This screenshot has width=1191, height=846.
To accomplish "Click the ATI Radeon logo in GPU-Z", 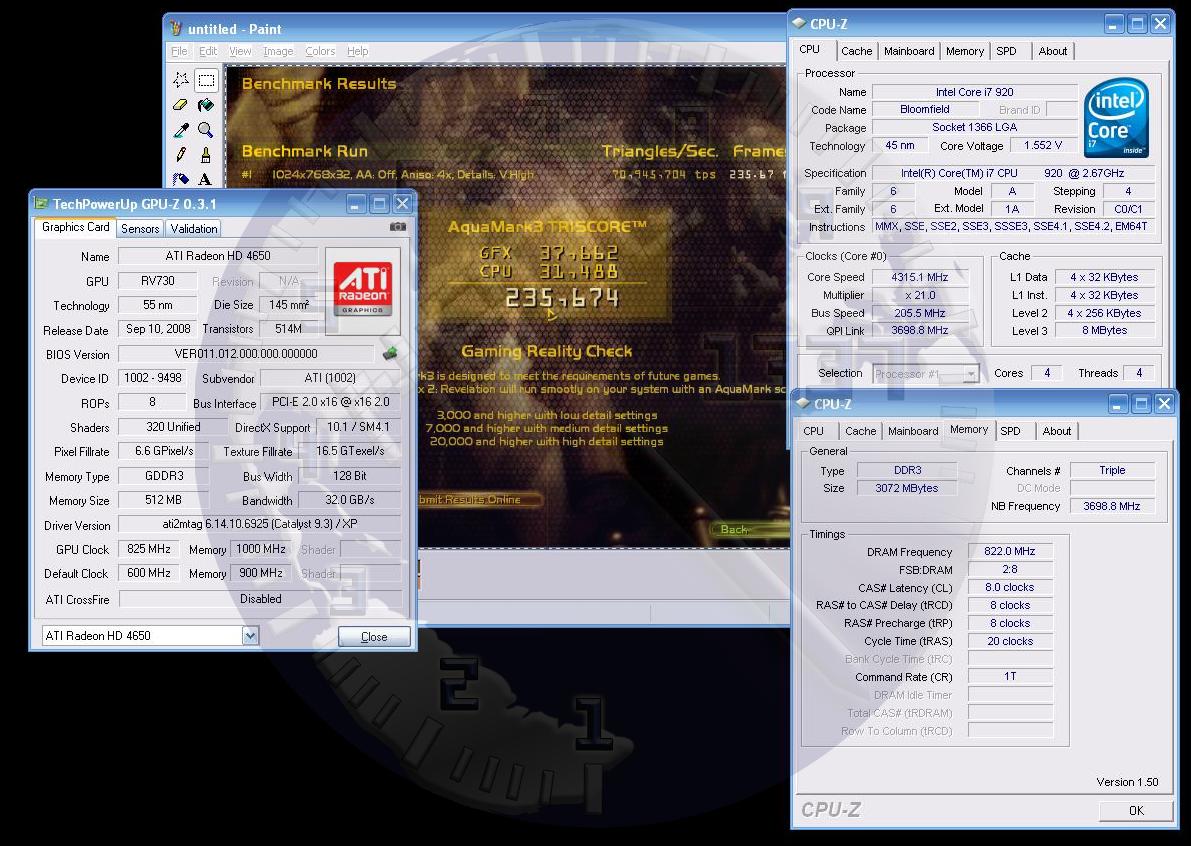I will pos(363,289).
